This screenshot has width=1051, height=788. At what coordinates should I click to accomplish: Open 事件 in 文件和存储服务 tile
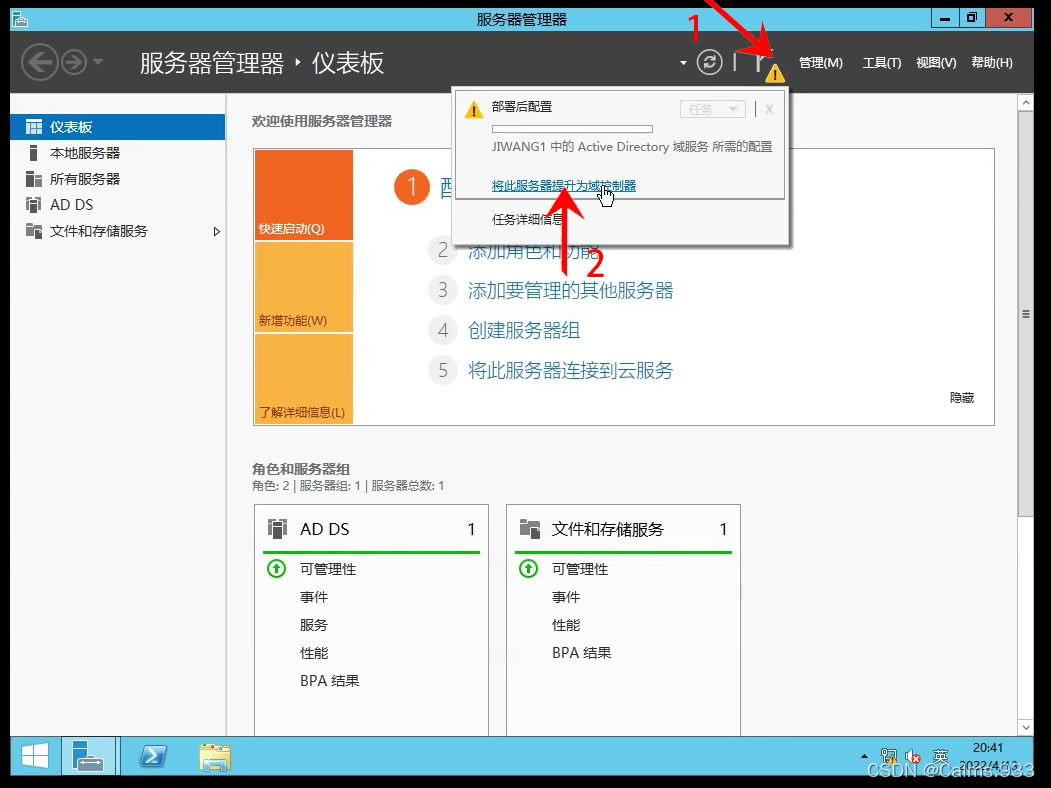click(x=566, y=597)
